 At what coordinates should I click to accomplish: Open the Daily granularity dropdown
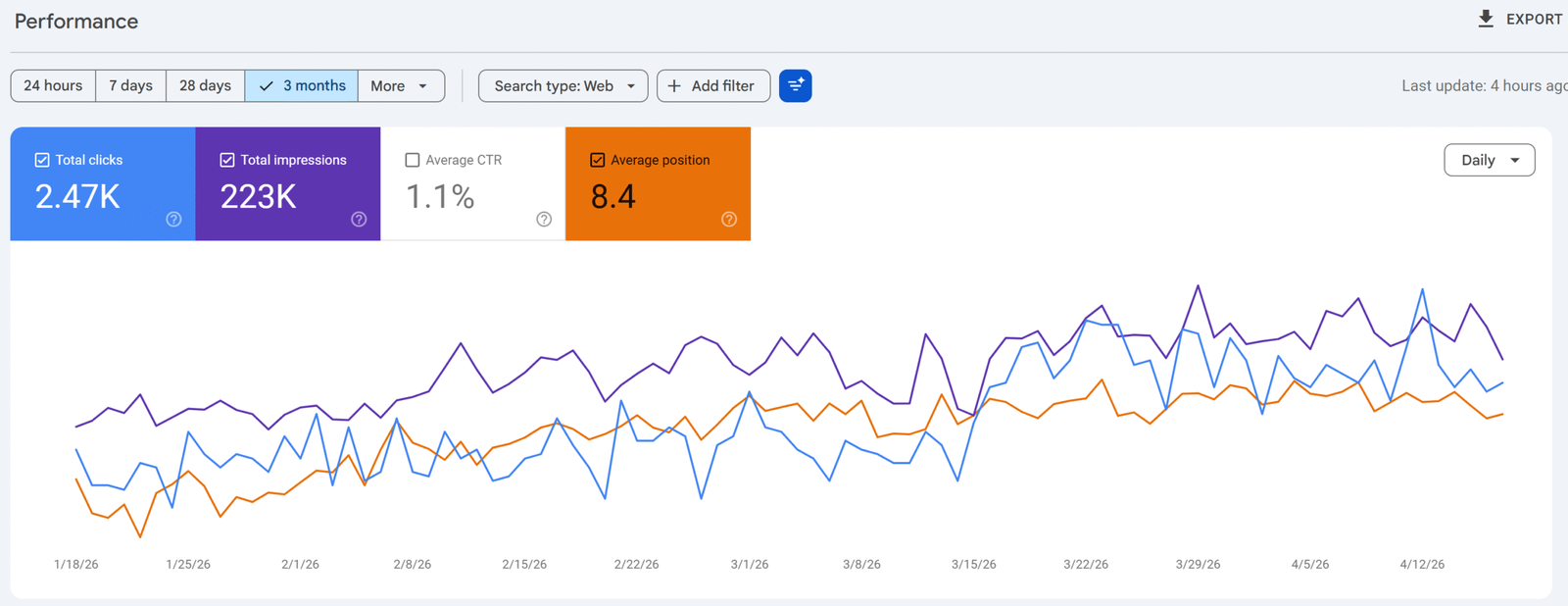pyautogui.click(x=1489, y=160)
